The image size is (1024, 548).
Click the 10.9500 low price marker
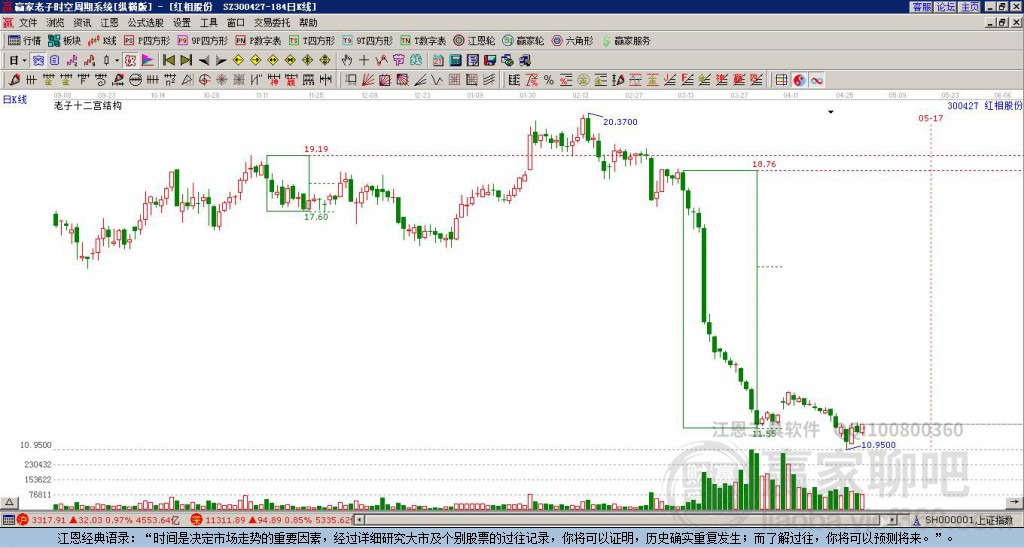878,445
